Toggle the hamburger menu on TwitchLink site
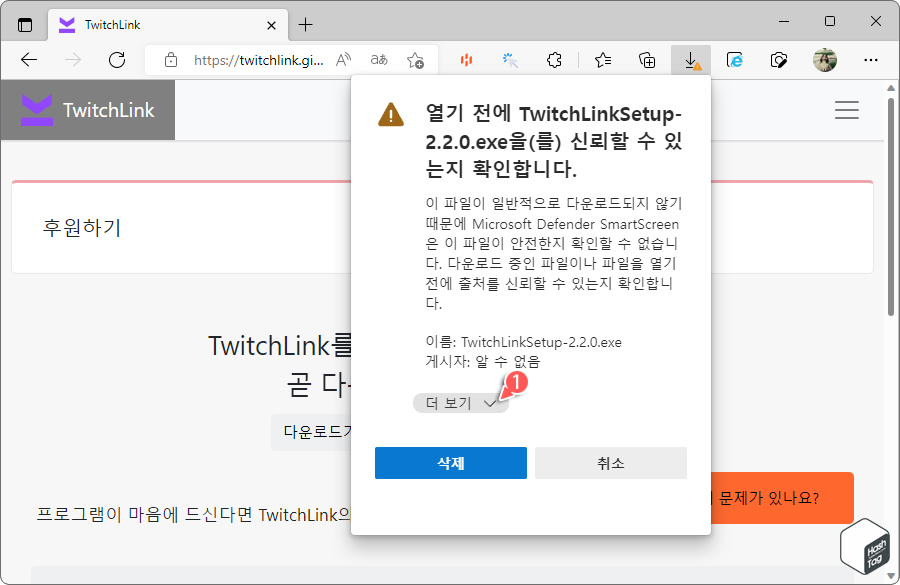The image size is (900, 585). [846, 110]
